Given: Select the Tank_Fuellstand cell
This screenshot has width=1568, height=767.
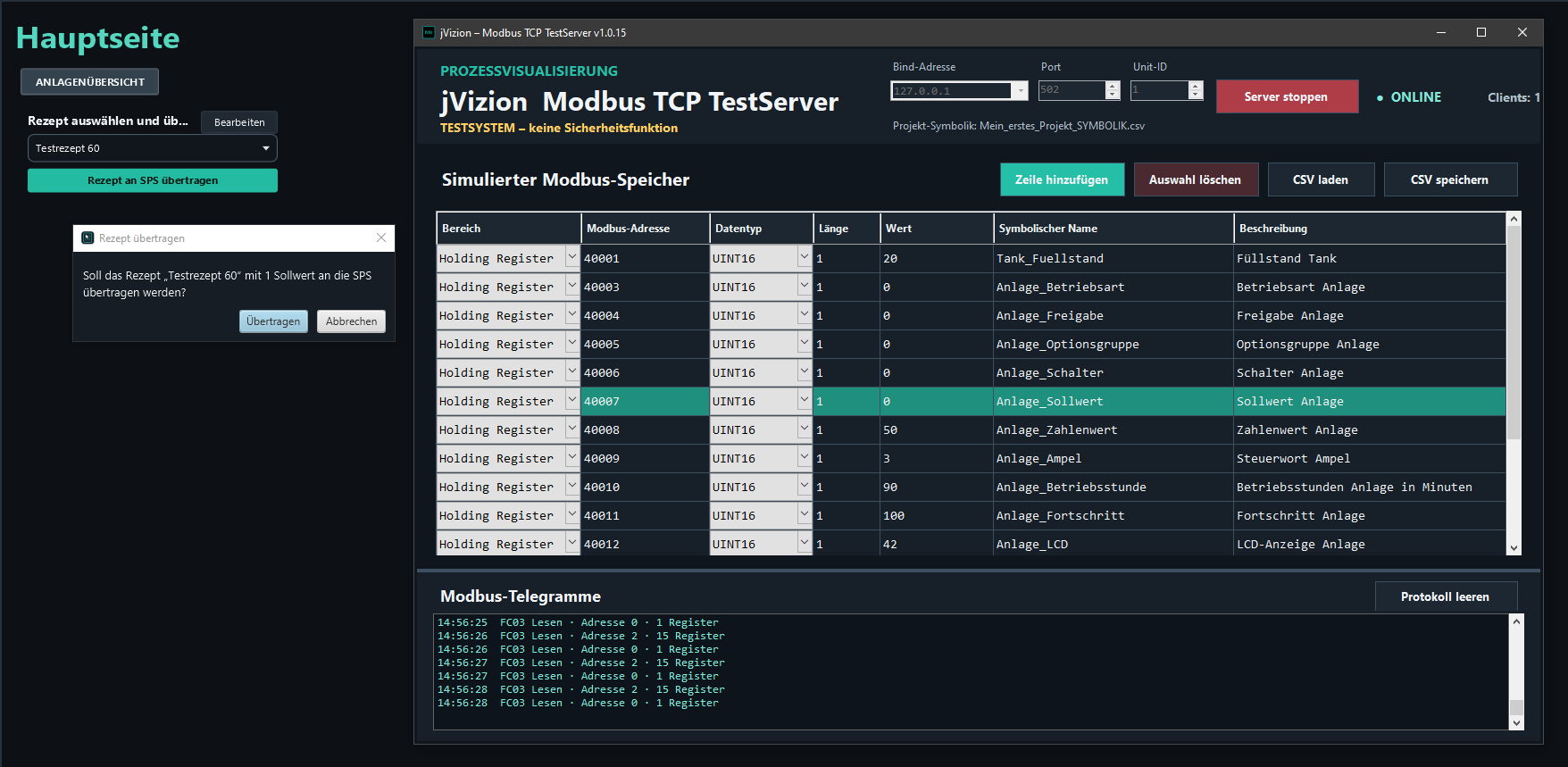Looking at the screenshot, I should click(x=1113, y=258).
